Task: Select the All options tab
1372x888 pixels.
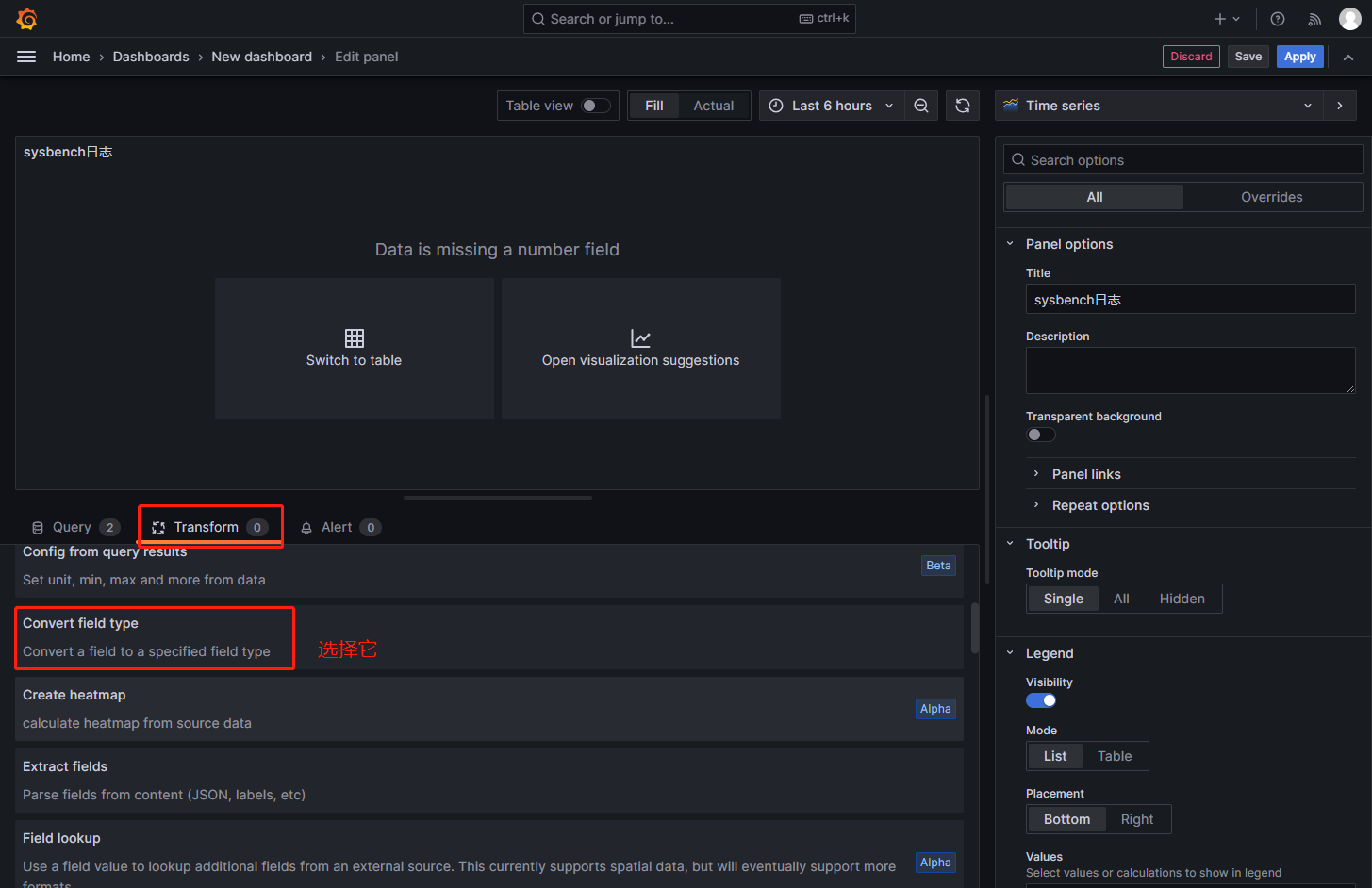Action: (x=1095, y=197)
